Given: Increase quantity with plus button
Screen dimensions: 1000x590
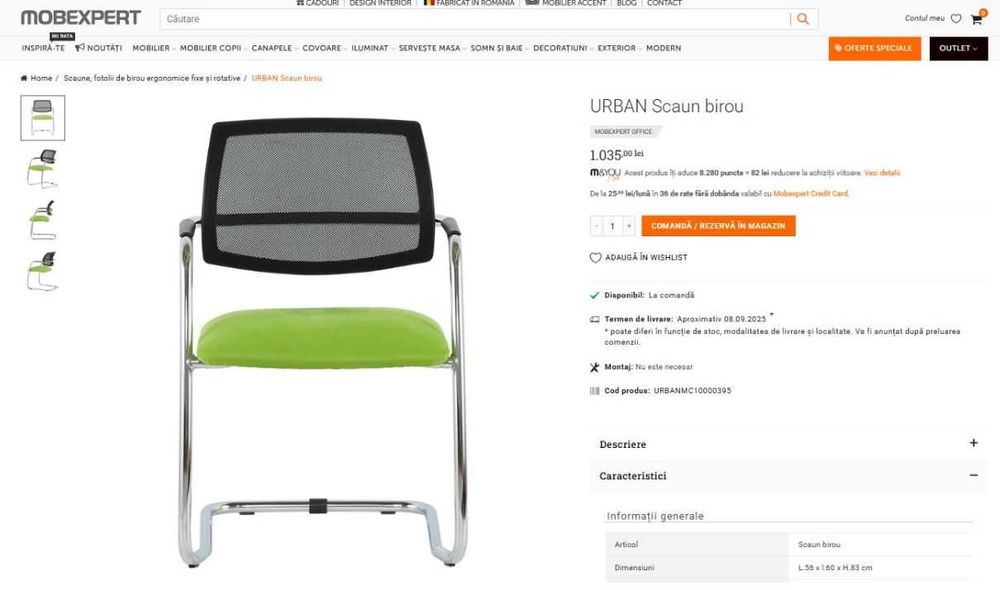Looking at the screenshot, I should coord(629,226).
